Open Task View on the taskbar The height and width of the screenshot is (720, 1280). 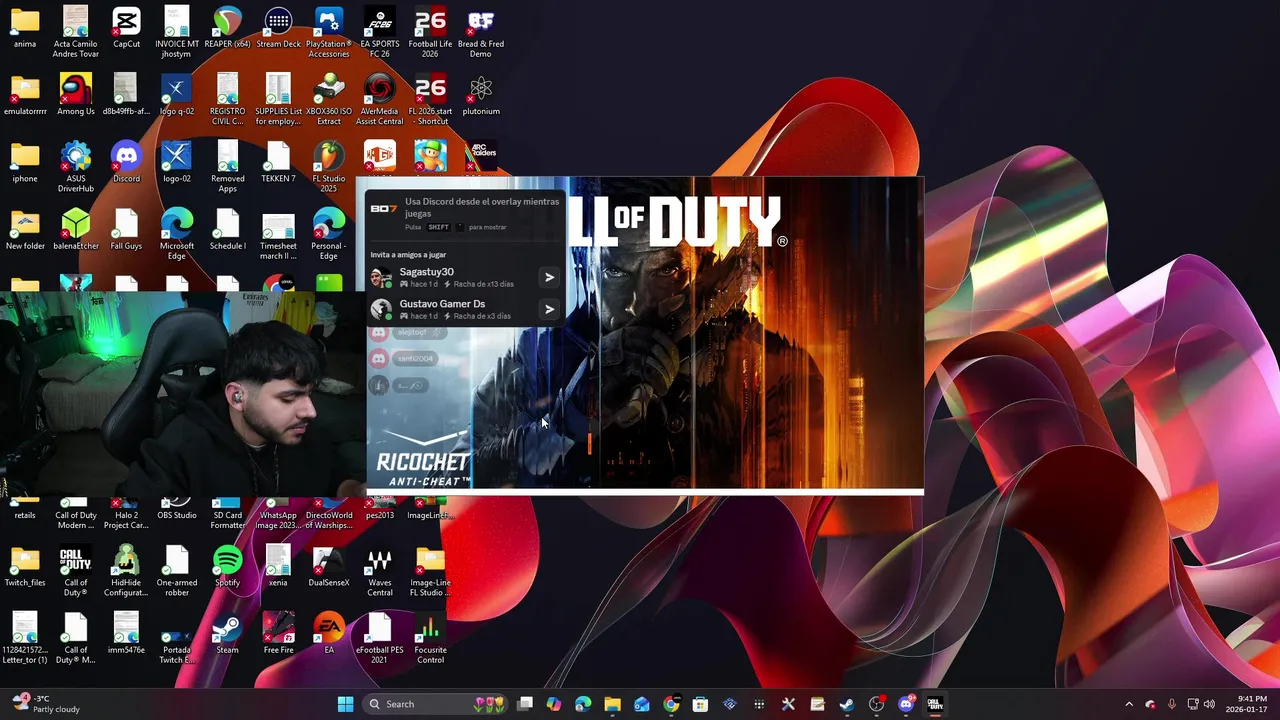525,704
